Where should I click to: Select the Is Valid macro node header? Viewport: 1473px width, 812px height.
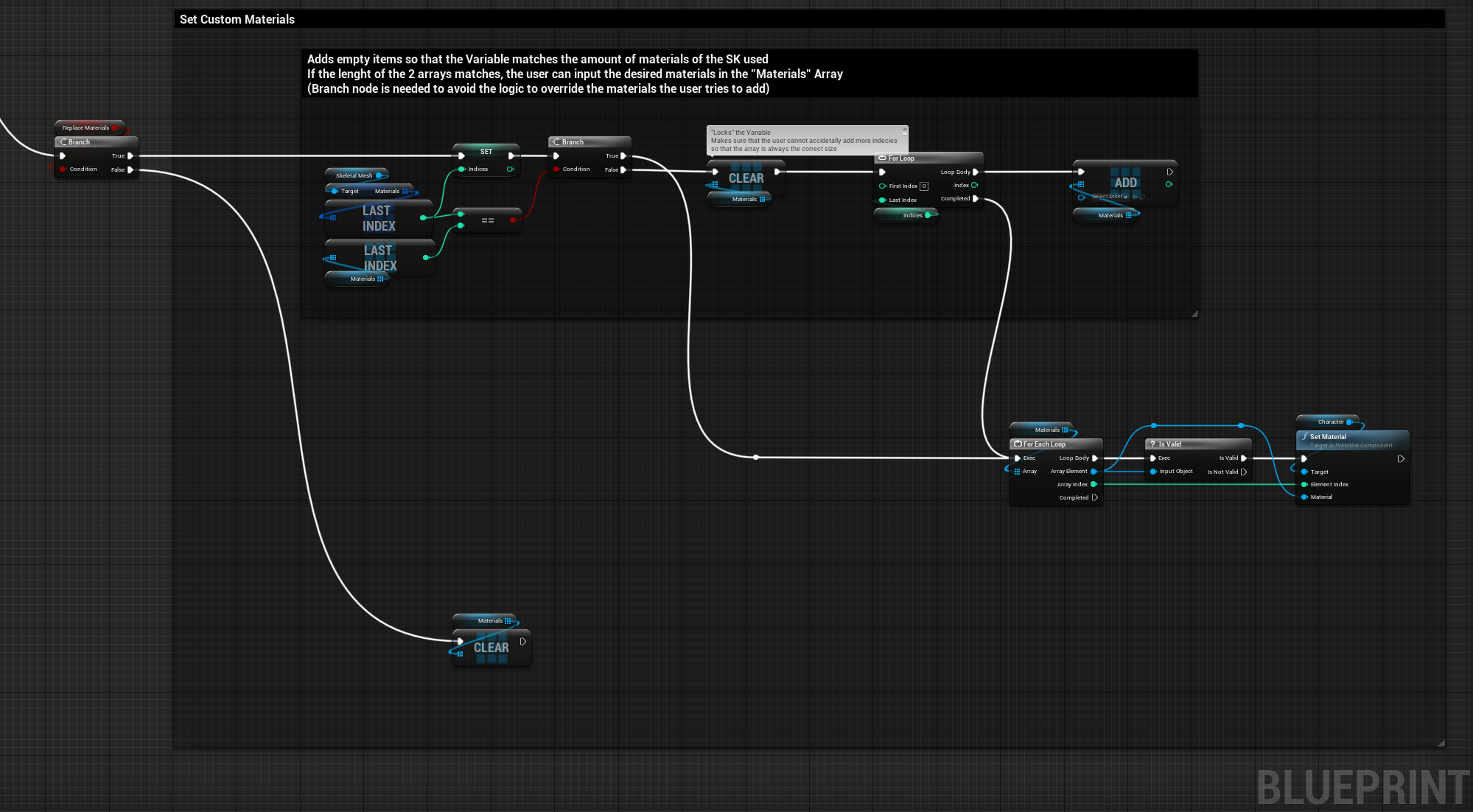coord(1197,444)
